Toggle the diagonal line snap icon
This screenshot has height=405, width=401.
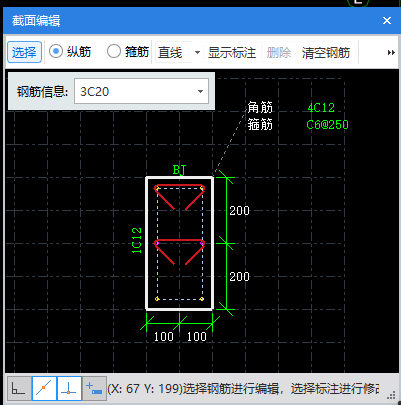44,388
